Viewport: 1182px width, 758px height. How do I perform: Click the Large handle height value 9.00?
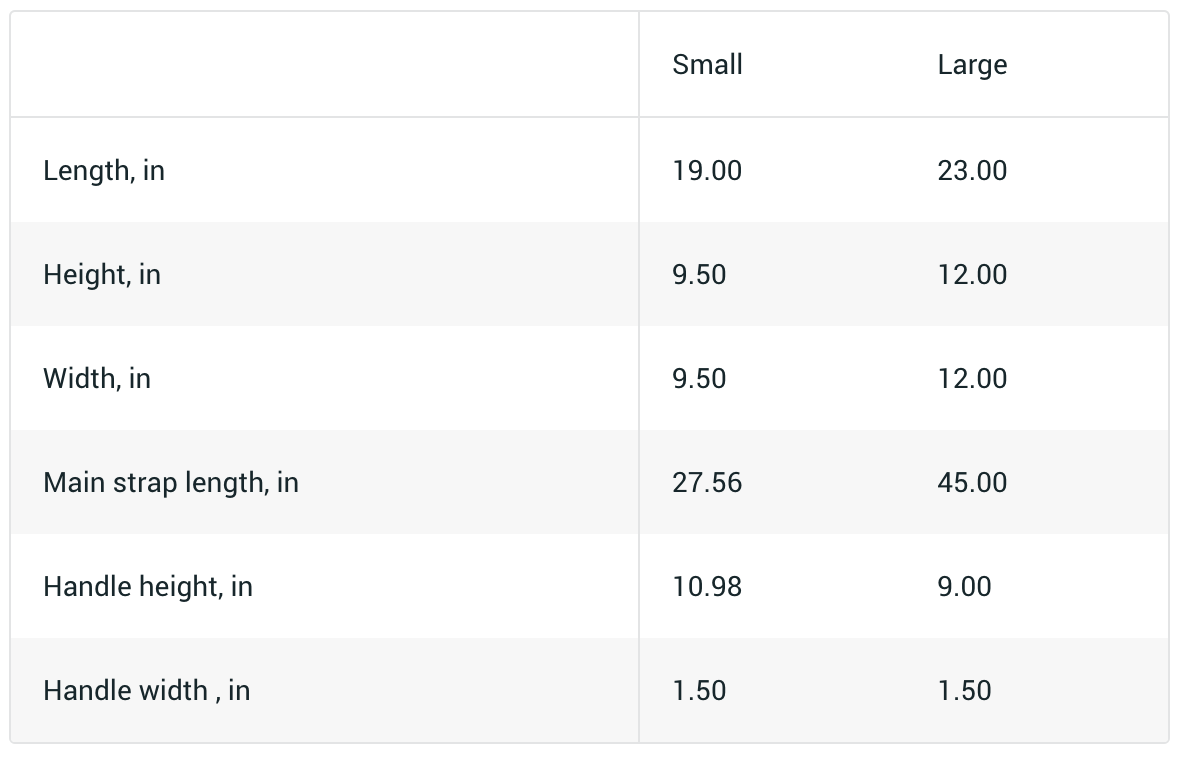pos(964,587)
